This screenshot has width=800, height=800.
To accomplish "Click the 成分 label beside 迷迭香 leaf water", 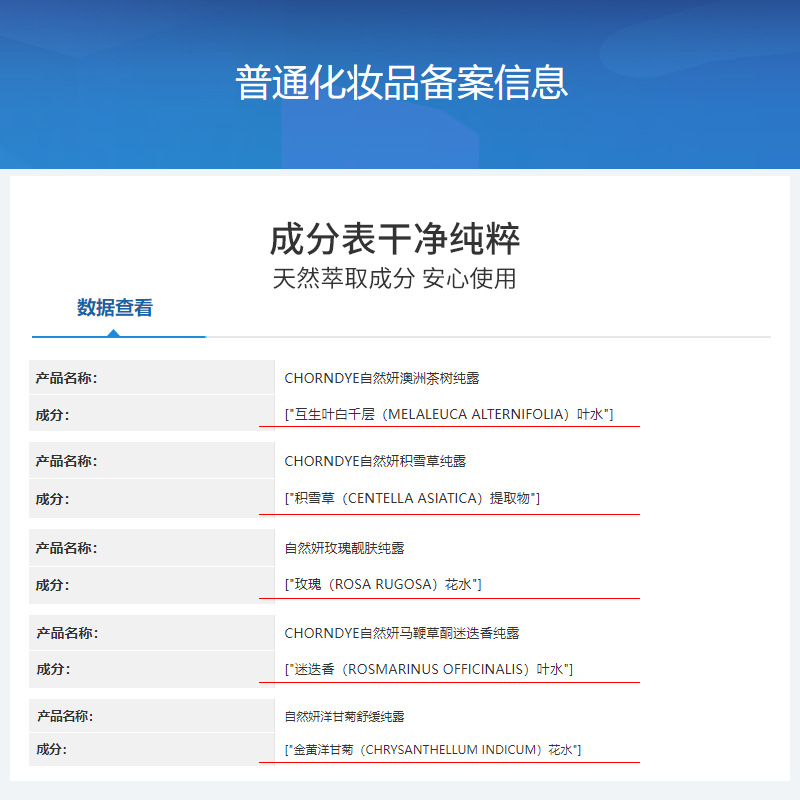I will (53, 669).
